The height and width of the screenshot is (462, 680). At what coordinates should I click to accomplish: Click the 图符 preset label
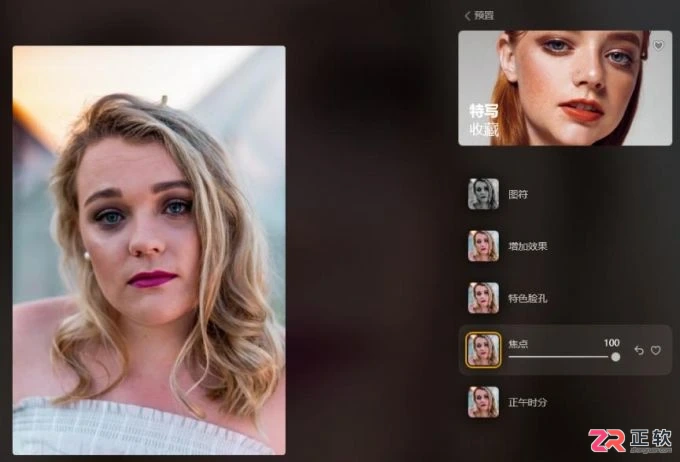click(518, 194)
